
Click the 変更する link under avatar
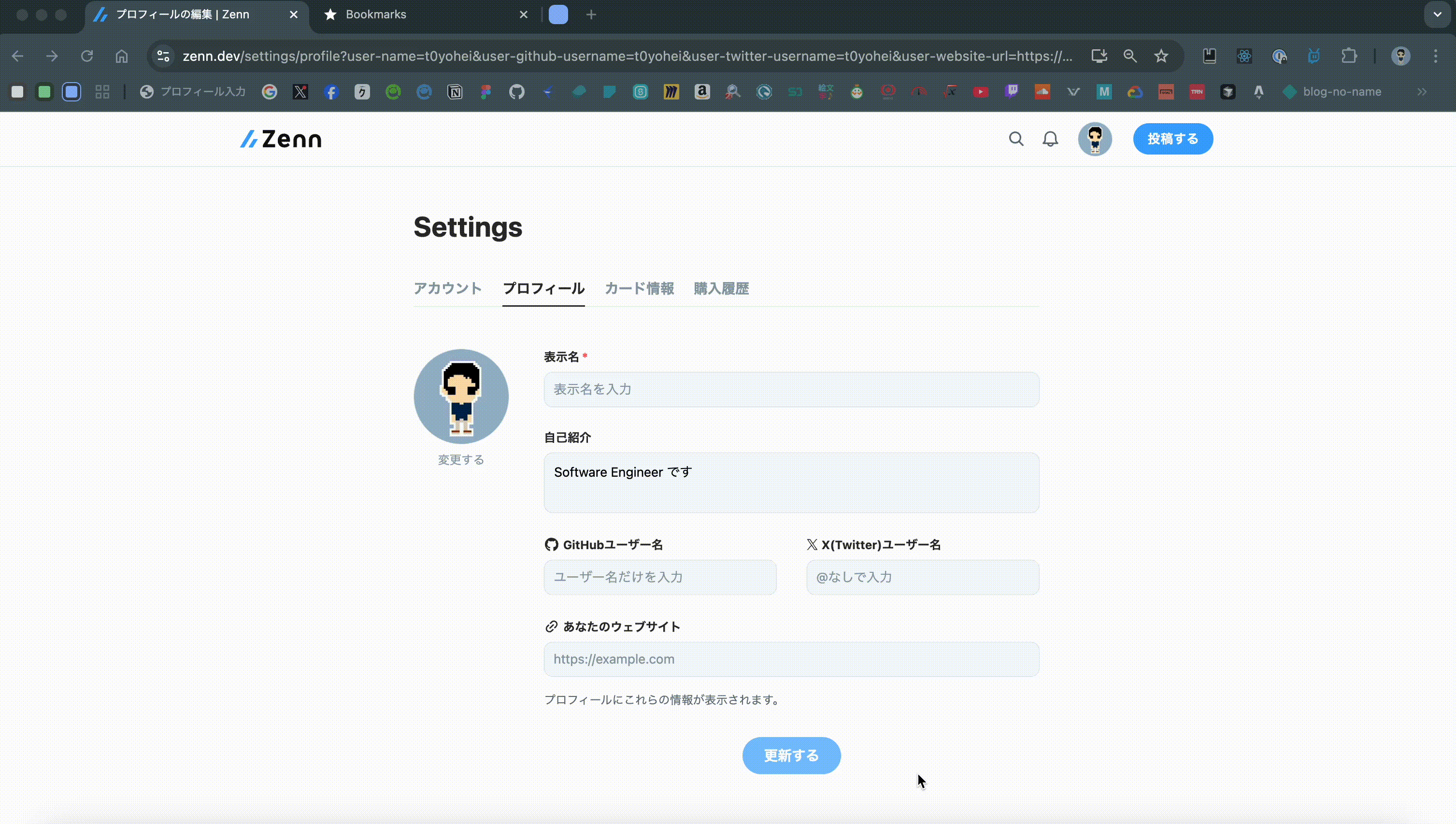point(461,459)
